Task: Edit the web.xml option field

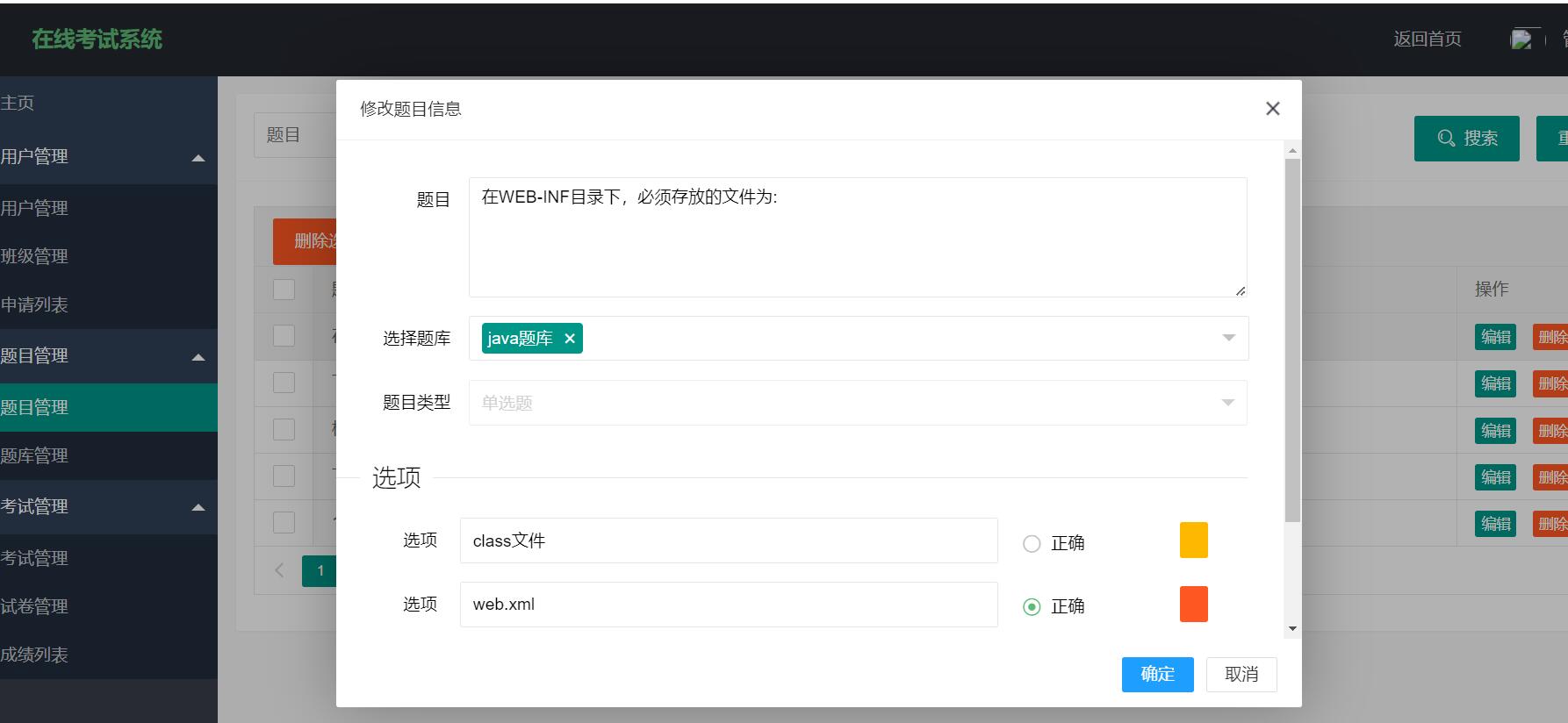Action: pos(729,605)
